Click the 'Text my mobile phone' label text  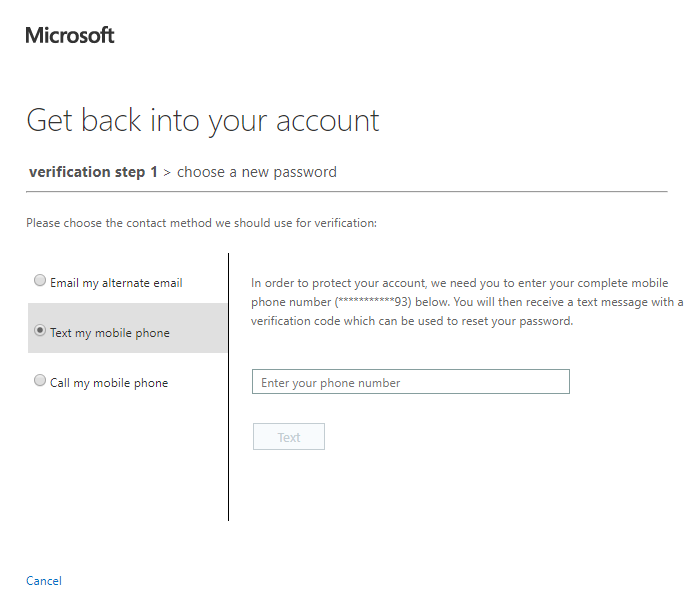[x=110, y=333]
